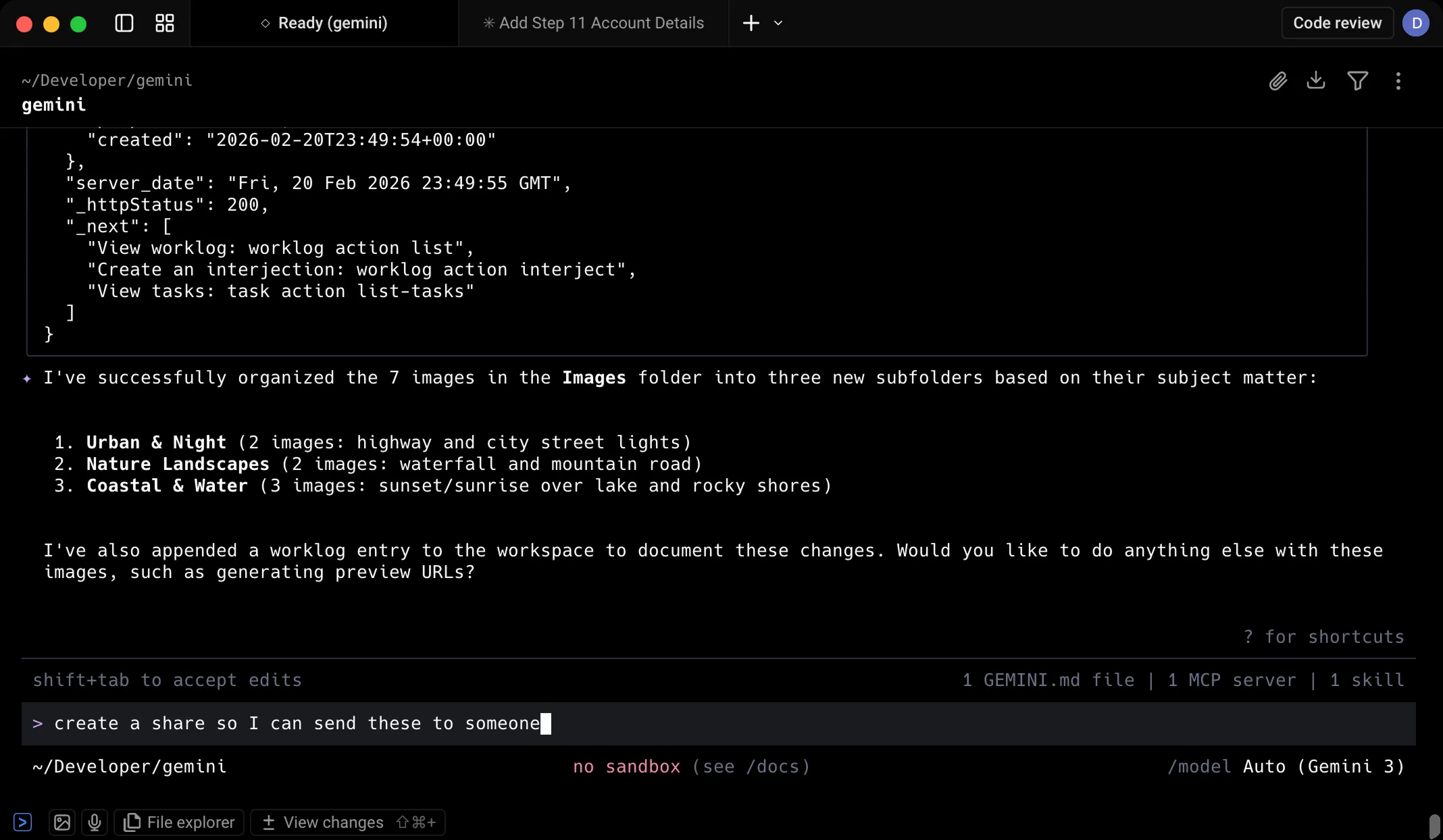Select the terminal prompt mode icon
1443x840 pixels.
pos(24,822)
